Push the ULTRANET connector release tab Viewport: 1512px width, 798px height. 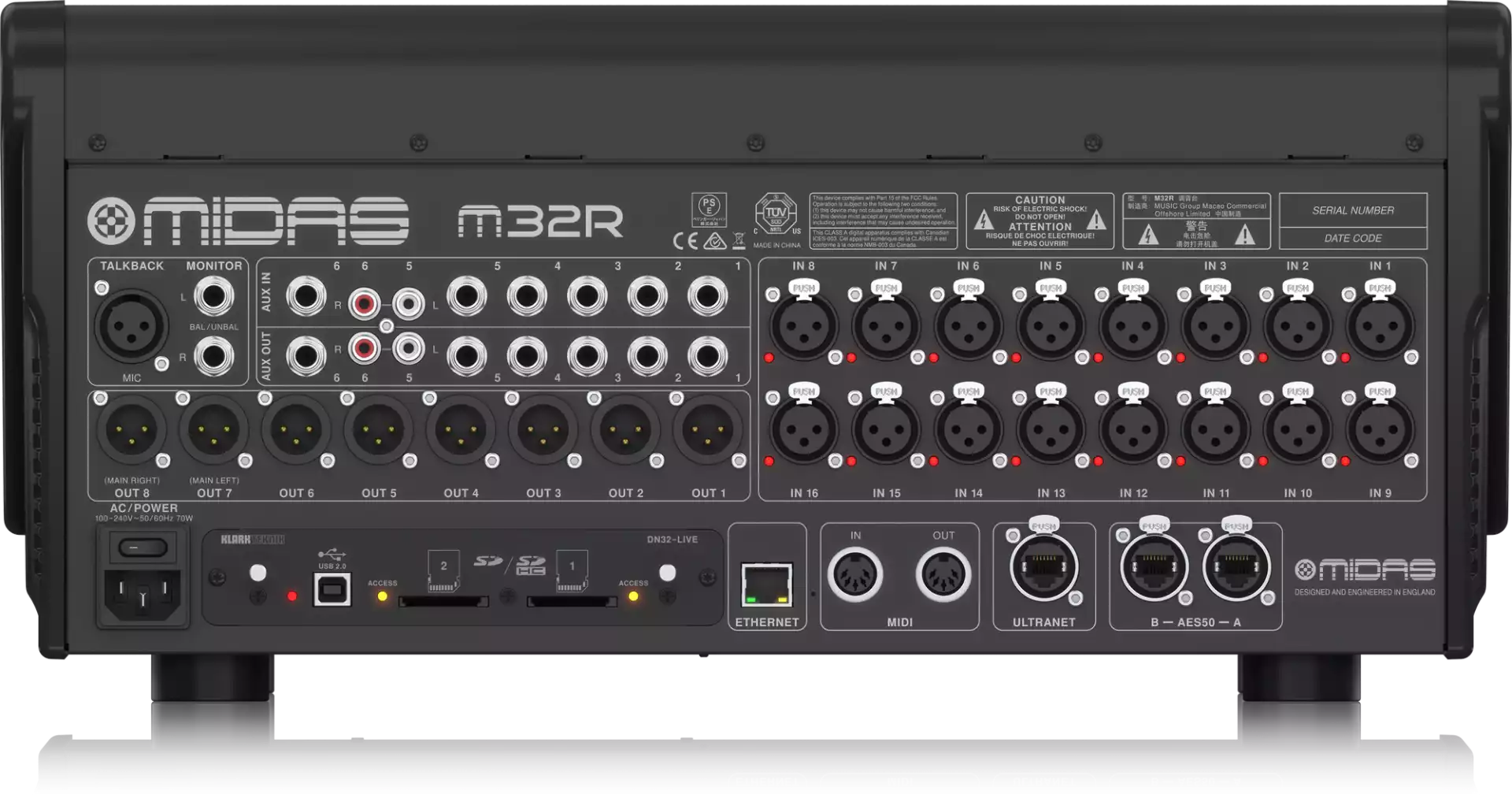pos(1043,525)
